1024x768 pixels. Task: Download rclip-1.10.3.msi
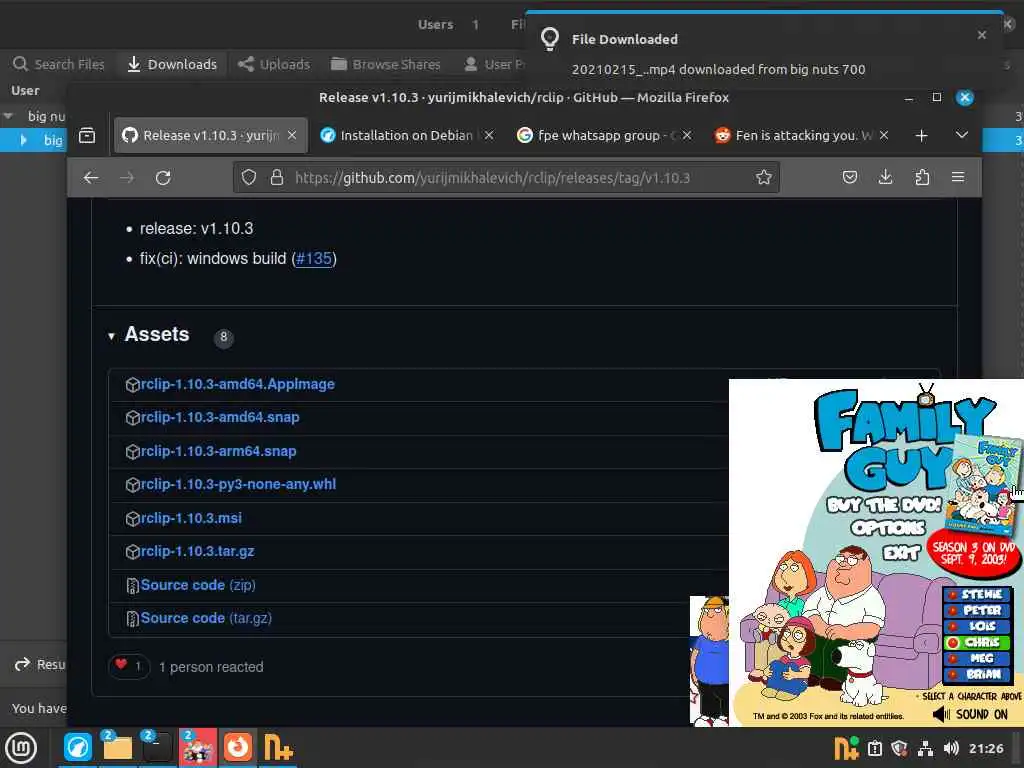coord(191,519)
